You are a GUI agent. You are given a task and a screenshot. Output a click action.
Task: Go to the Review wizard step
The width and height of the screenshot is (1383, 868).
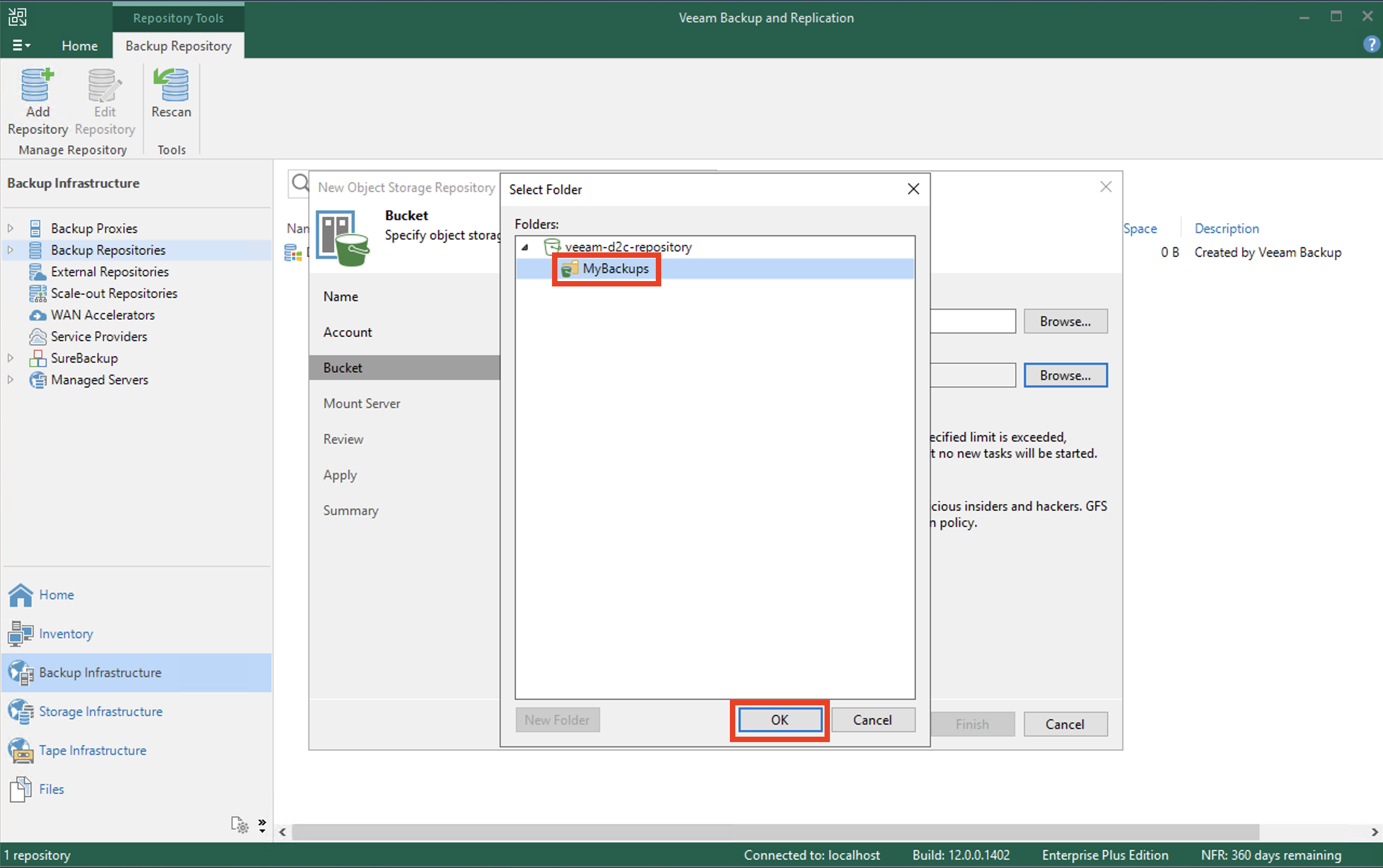(x=343, y=439)
